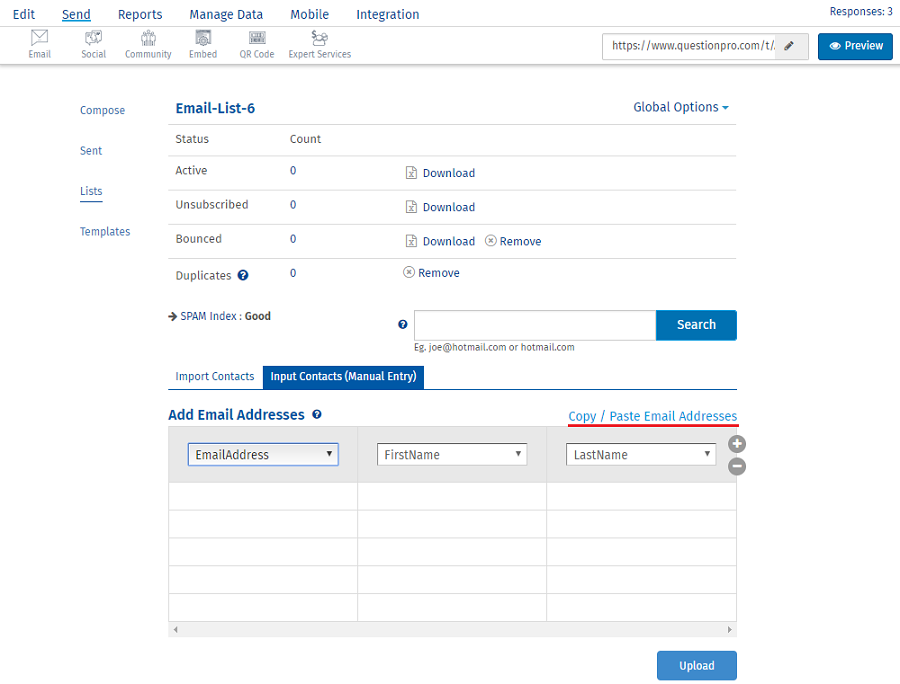
Task: Click inside the email search field
Action: pos(534,325)
